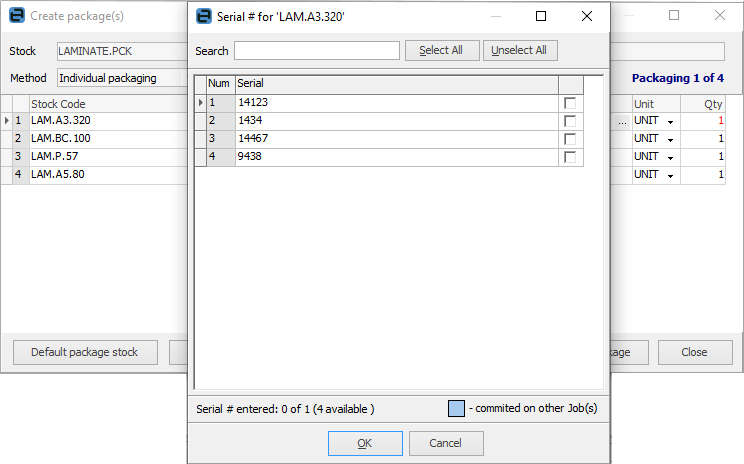The width and height of the screenshot is (744, 464).
Task: Click row indicator arrow of serial row 1
Action: tap(200, 103)
